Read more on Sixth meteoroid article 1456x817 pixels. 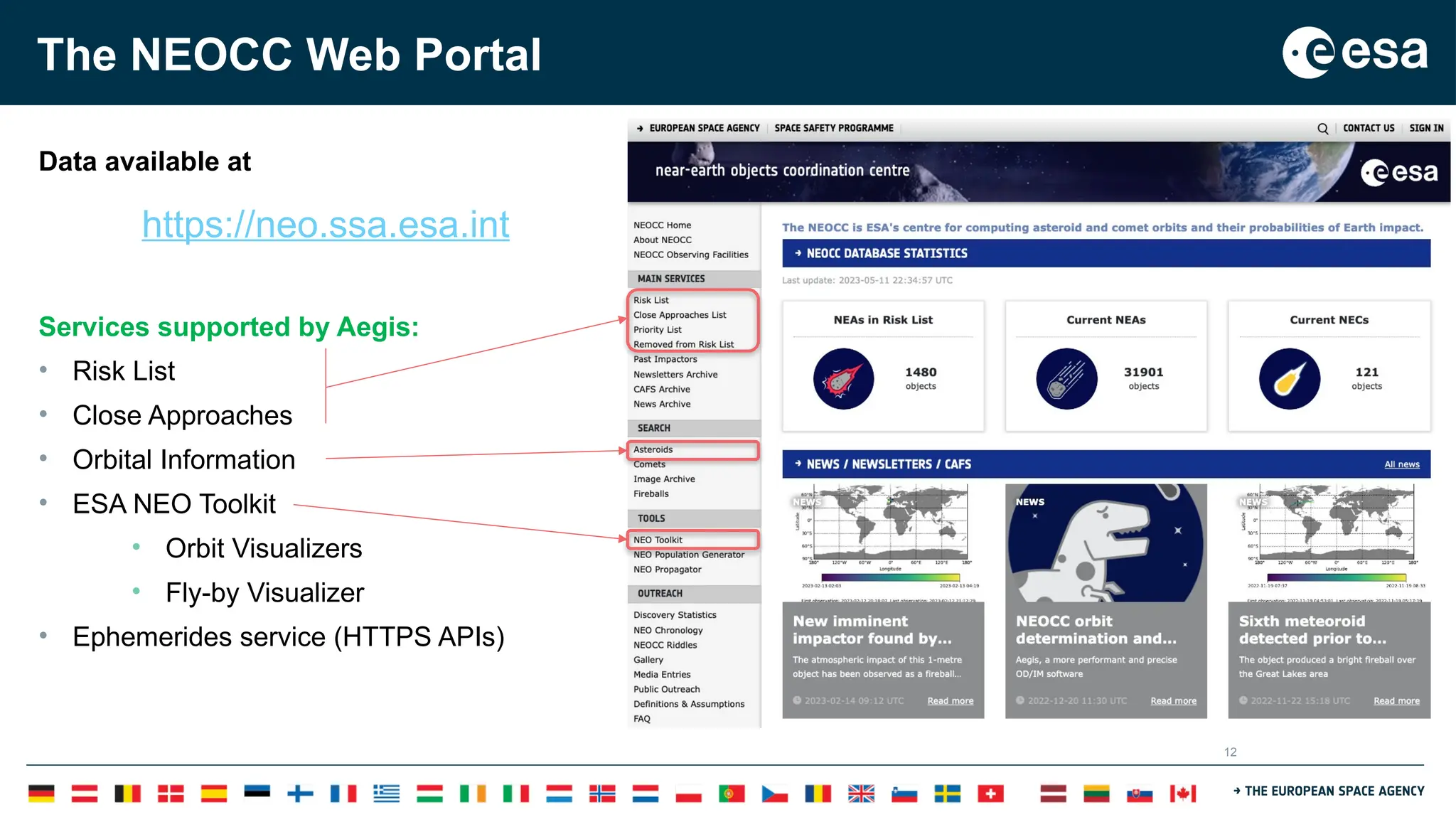point(1396,701)
